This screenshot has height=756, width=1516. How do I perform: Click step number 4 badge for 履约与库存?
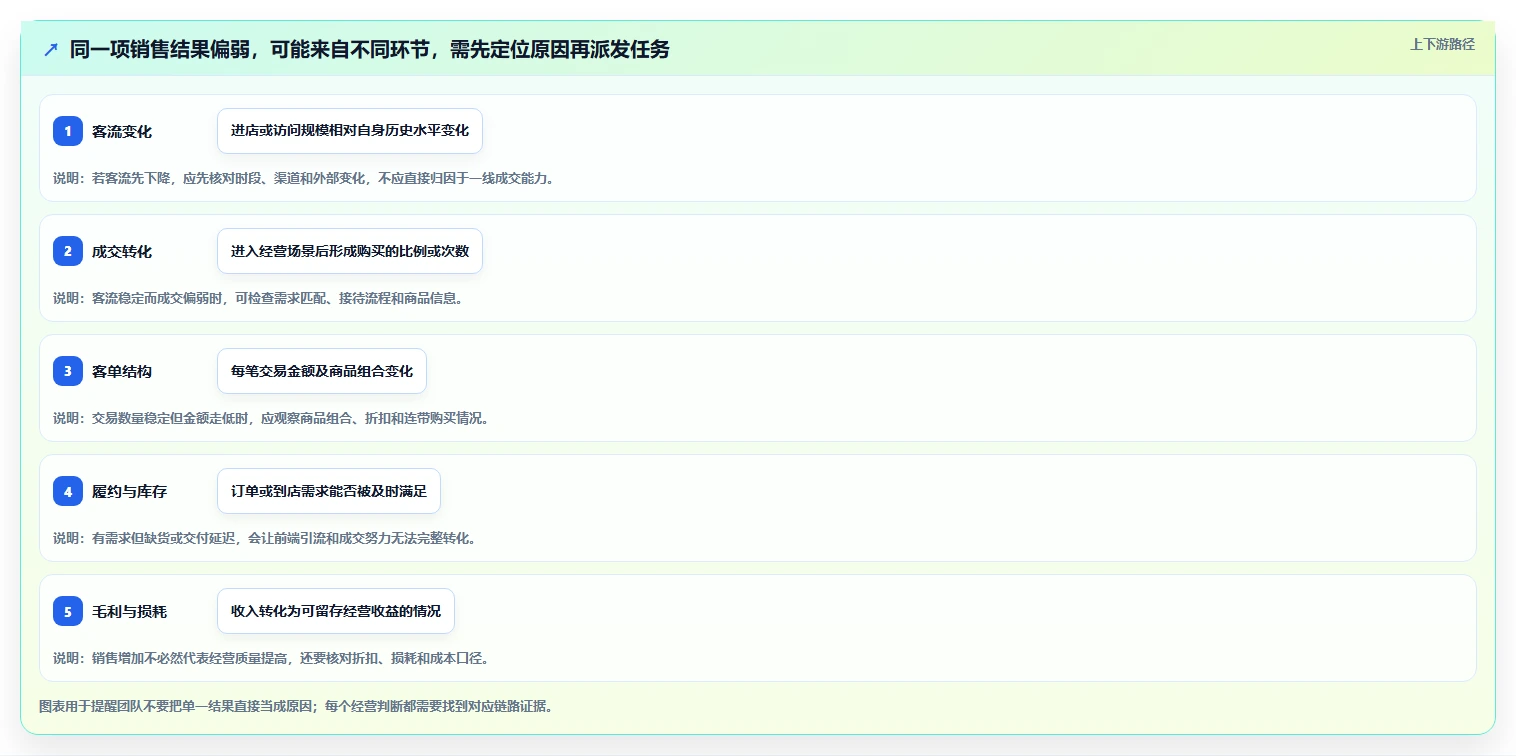[x=68, y=491]
